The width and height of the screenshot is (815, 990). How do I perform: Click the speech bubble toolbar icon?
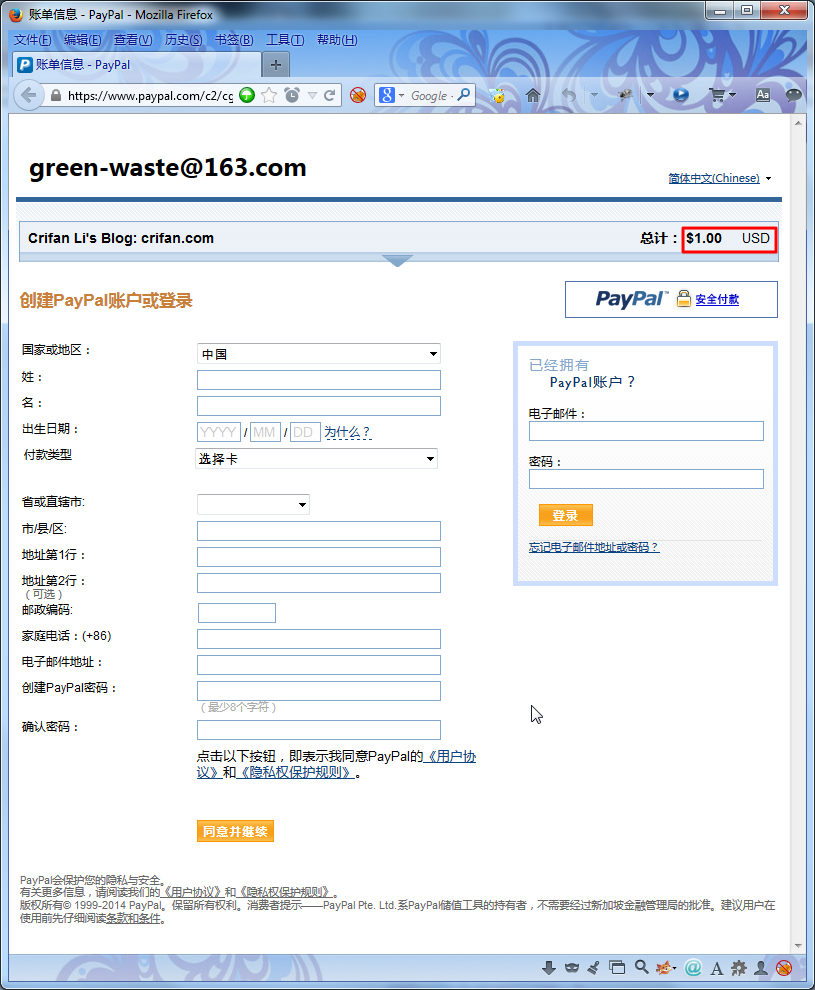tap(794, 95)
